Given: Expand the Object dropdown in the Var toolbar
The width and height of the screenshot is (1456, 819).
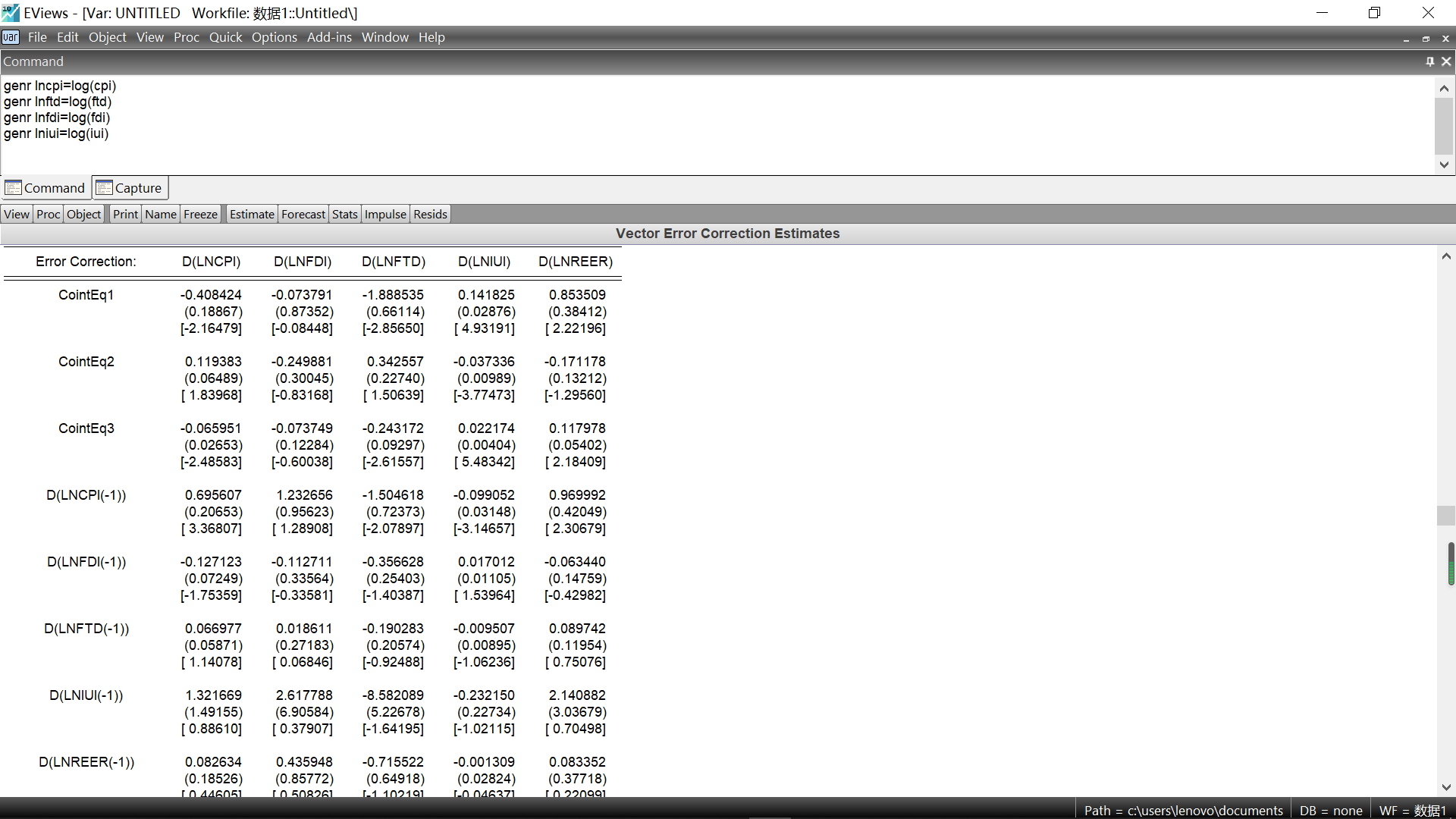Looking at the screenshot, I should point(83,215).
